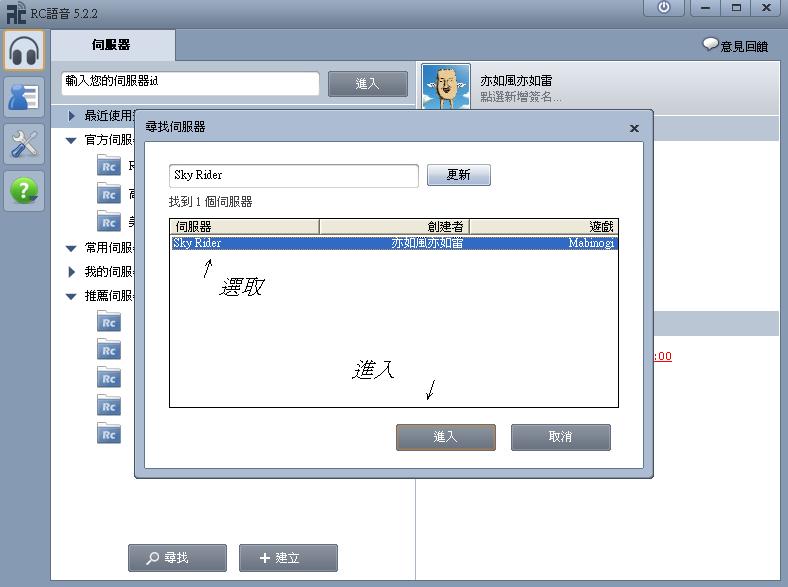Open the contacts list sidebar icon
788x587 pixels.
[x=24, y=97]
